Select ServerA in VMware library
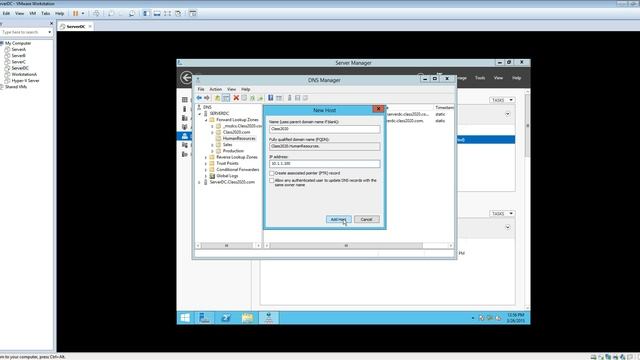The height and width of the screenshot is (360, 640). point(18,49)
